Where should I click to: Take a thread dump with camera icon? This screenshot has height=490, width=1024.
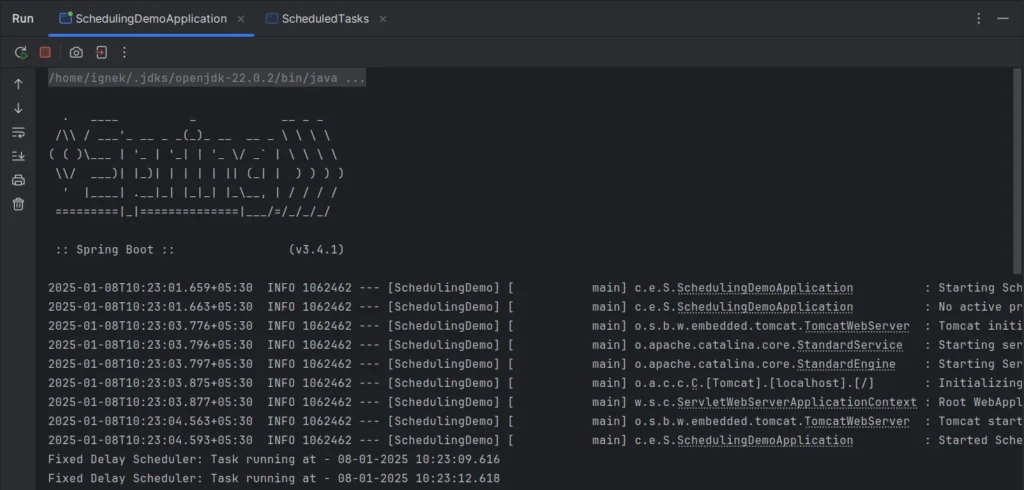pyautogui.click(x=76, y=52)
